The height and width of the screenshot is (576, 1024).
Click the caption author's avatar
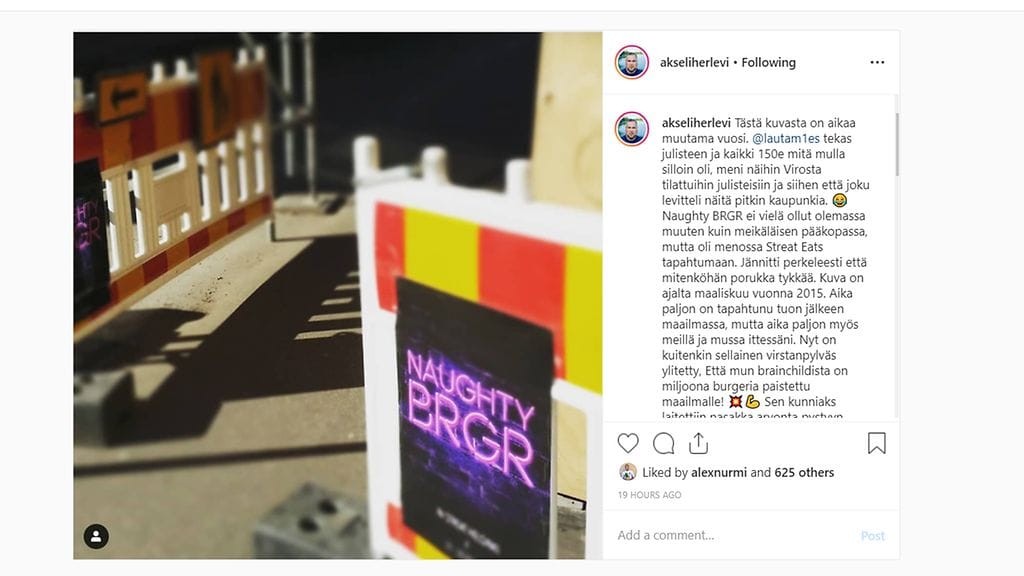click(x=632, y=129)
